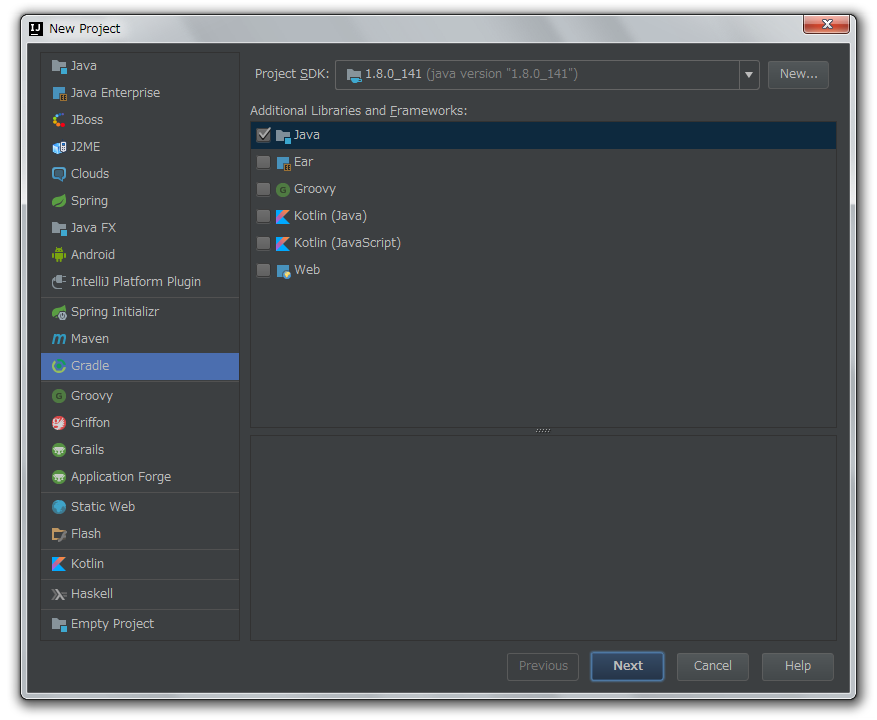Viewport: 877px width, 720px height.
Task: Click the JBoss icon in project types
Action: pyautogui.click(x=59, y=120)
